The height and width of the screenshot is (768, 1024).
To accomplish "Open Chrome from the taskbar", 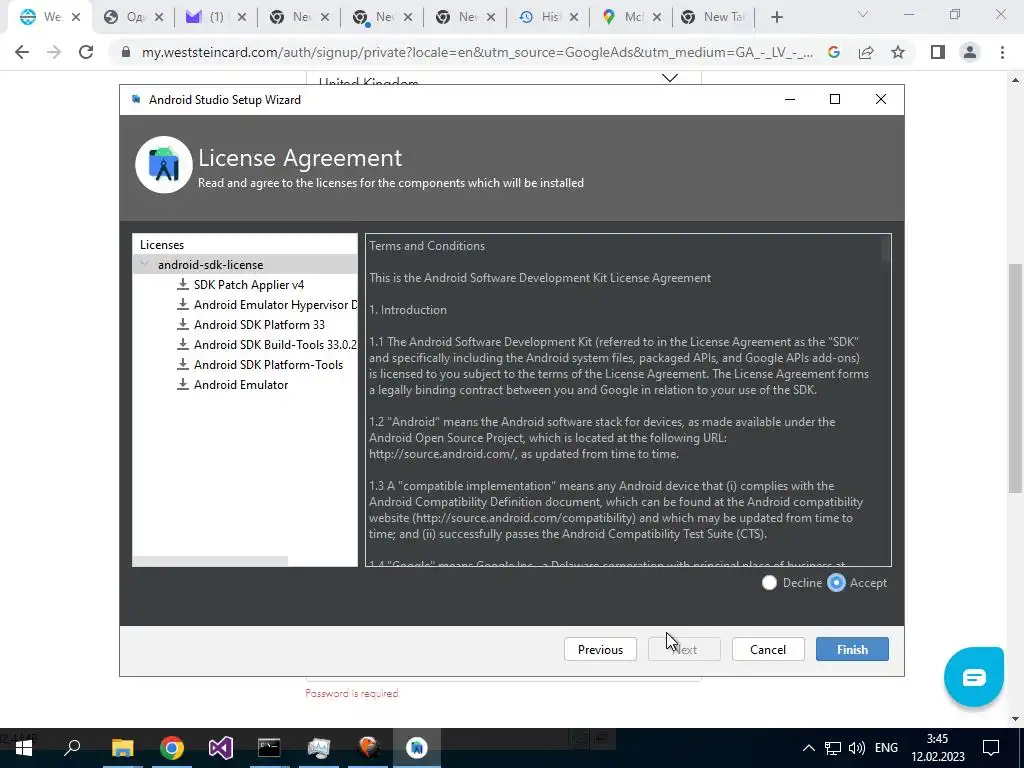I will coord(171,748).
